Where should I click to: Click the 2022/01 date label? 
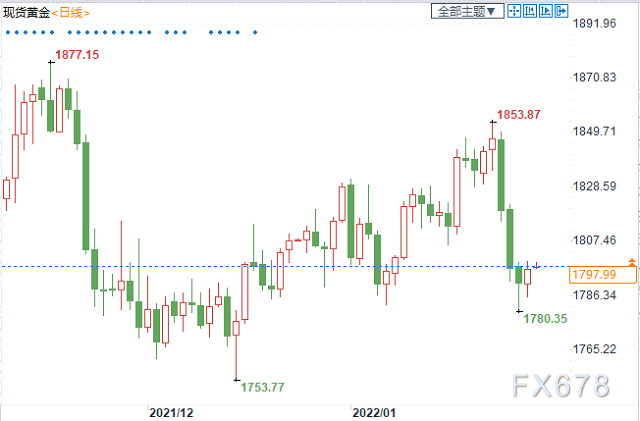(x=374, y=413)
